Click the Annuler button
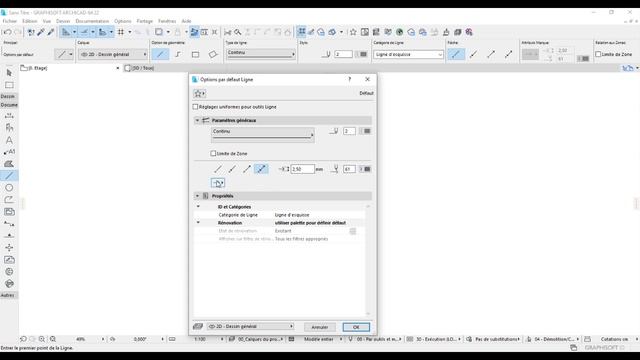 (x=320, y=327)
